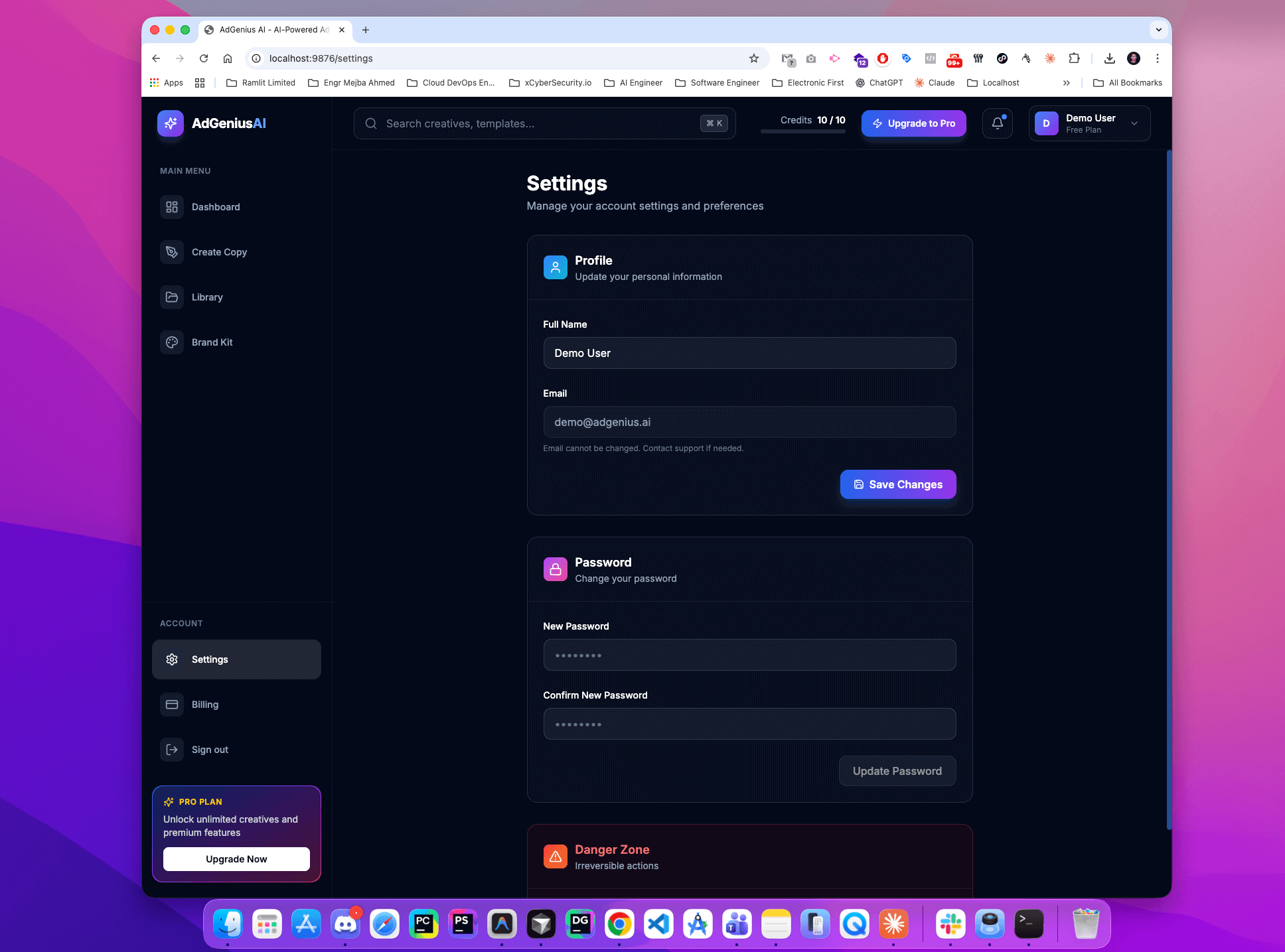The width and height of the screenshot is (1285, 952).
Task: Click the Danger Zone warning icon
Action: [556, 856]
